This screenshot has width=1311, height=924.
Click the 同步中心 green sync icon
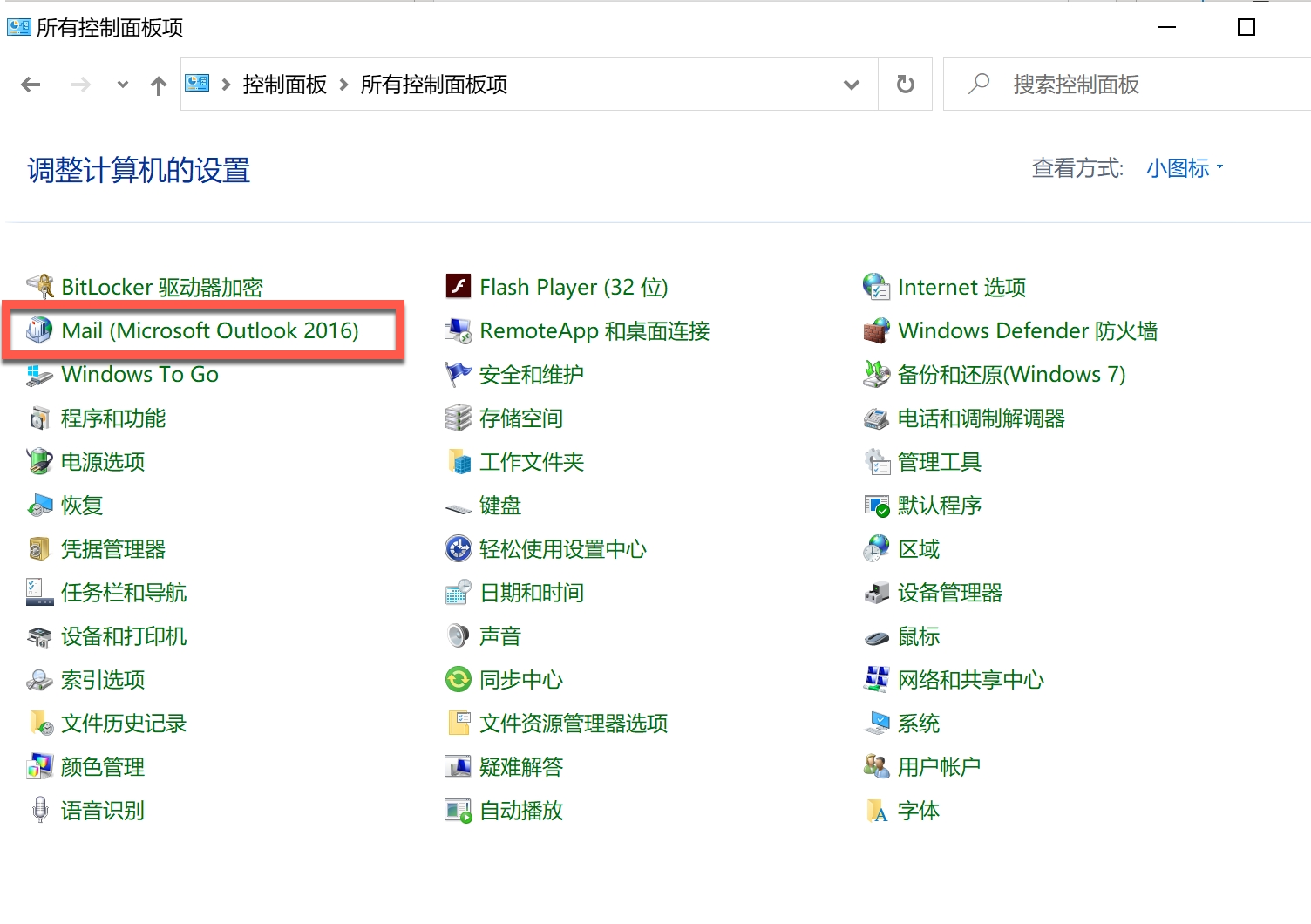point(459,680)
